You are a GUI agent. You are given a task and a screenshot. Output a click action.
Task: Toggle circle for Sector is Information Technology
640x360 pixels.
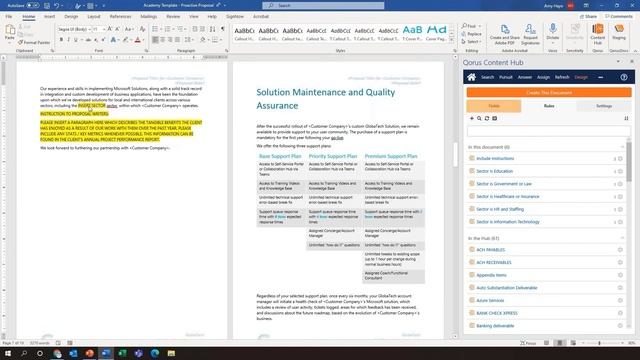point(620,222)
